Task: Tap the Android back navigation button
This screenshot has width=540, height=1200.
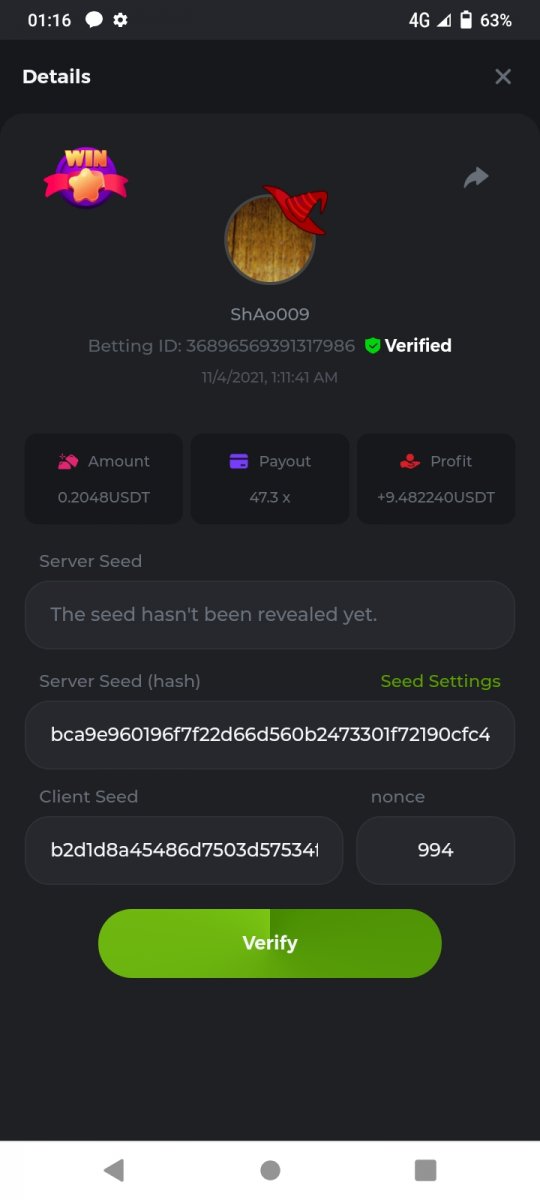Action: point(114,1170)
